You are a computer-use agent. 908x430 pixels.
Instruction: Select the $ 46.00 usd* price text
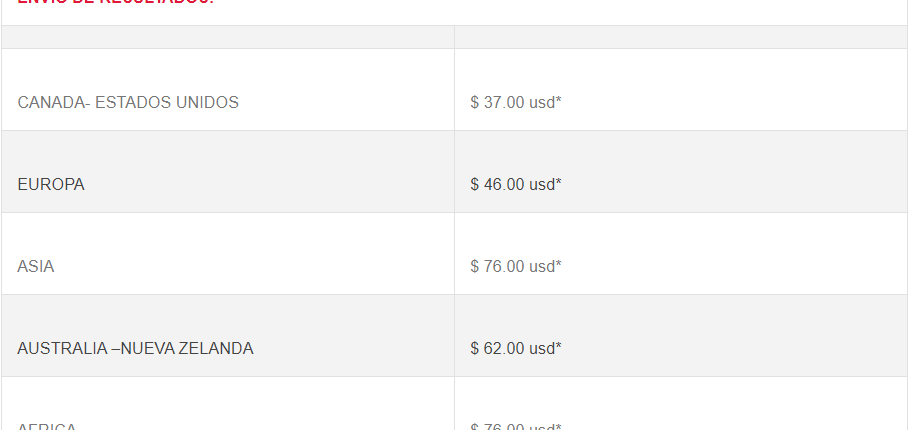click(x=516, y=185)
